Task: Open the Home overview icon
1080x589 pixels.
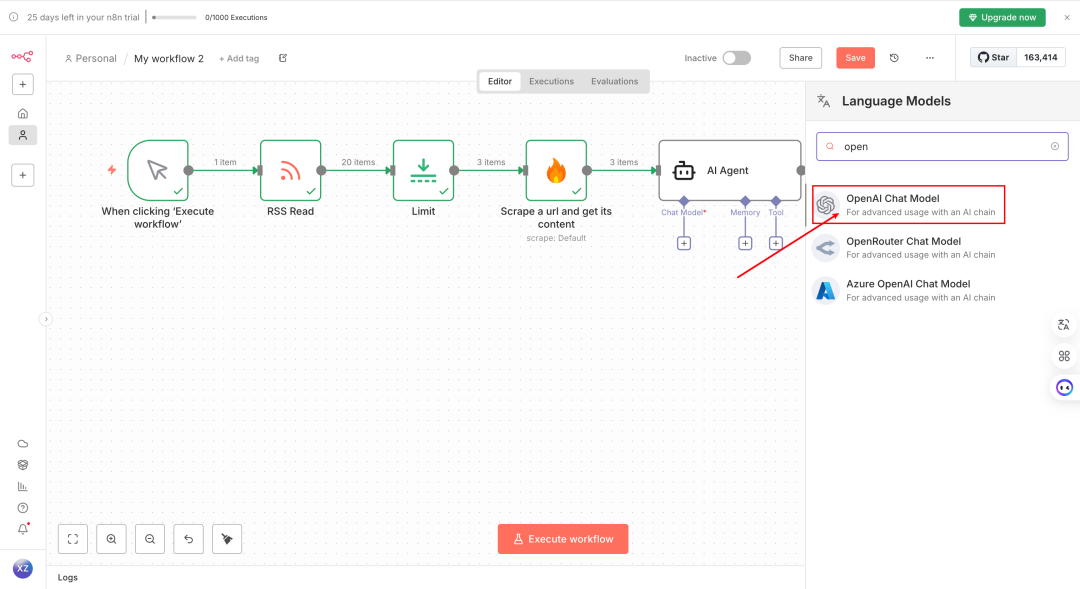Action: pos(23,114)
